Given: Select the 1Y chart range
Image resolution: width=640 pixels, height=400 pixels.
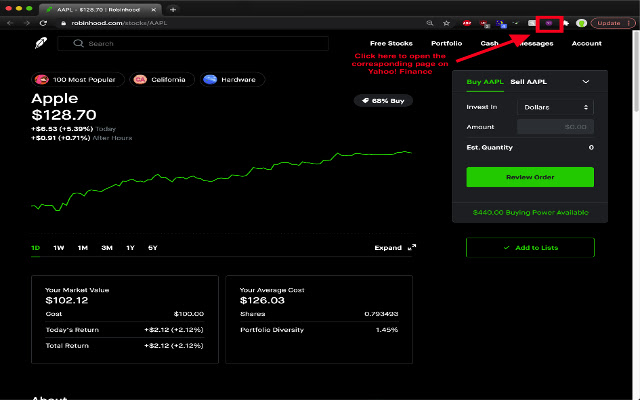Looking at the screenshot, I should pyautogui.click(x=130, y=248).
